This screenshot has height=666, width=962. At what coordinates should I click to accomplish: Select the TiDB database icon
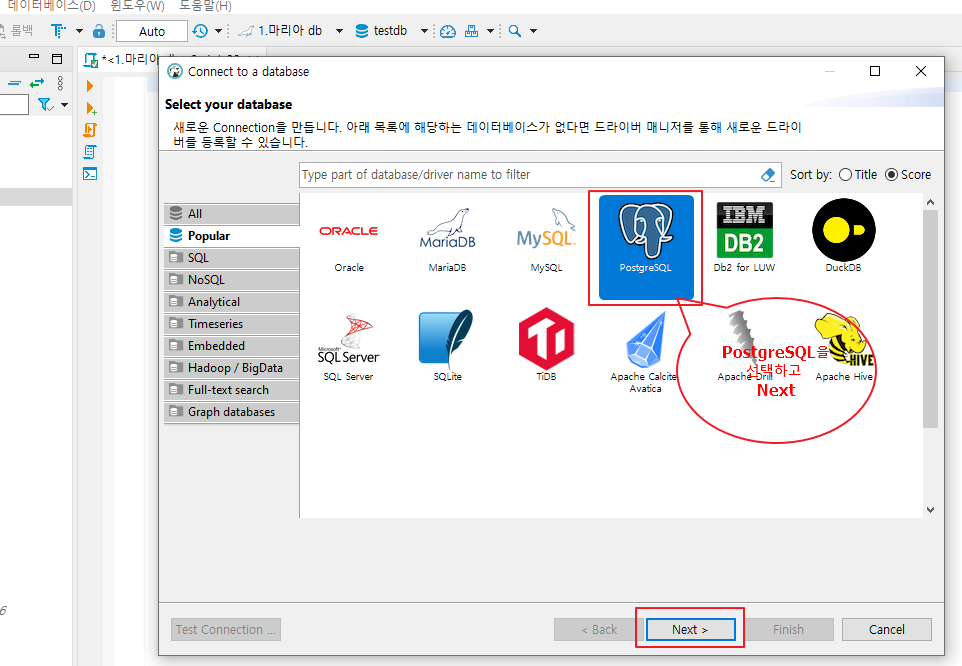coord(546,345)
